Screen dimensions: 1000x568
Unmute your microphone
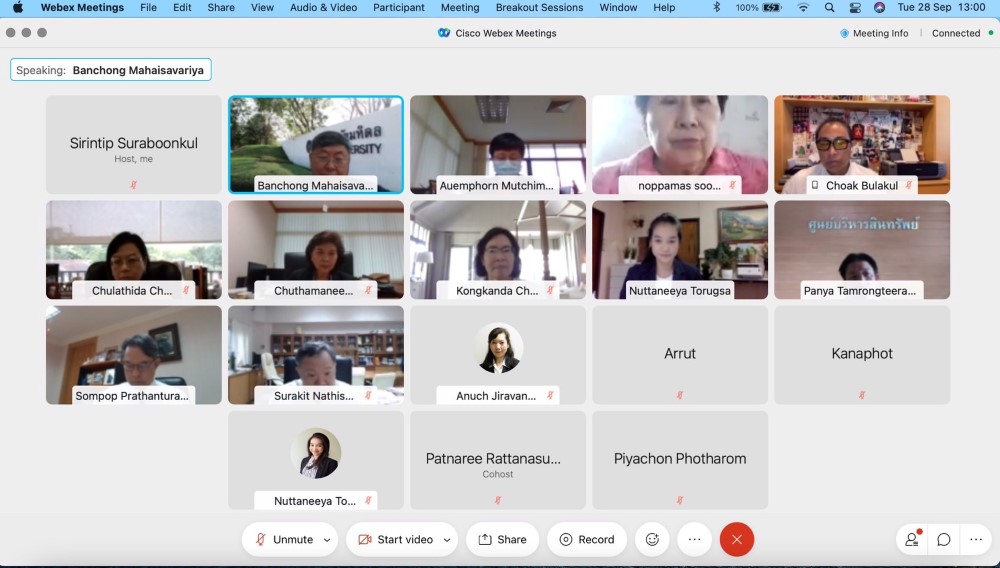click(x=284, y=539)
